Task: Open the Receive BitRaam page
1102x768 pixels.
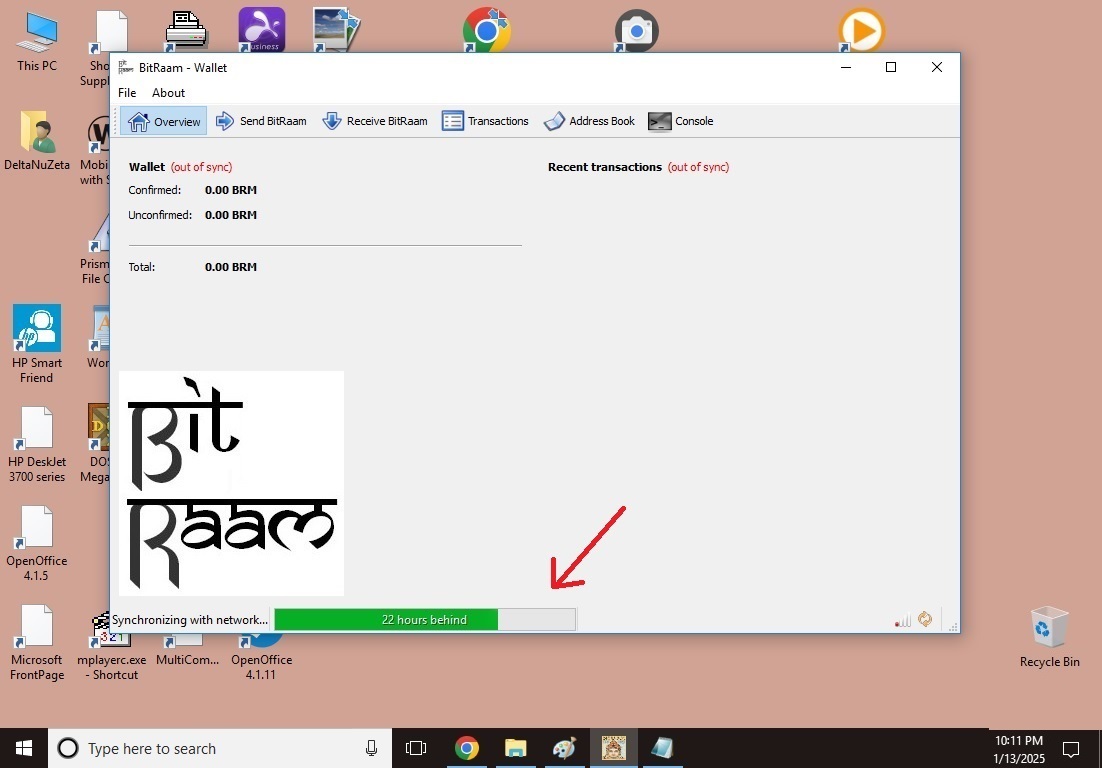Action: (x=375, y=121)
